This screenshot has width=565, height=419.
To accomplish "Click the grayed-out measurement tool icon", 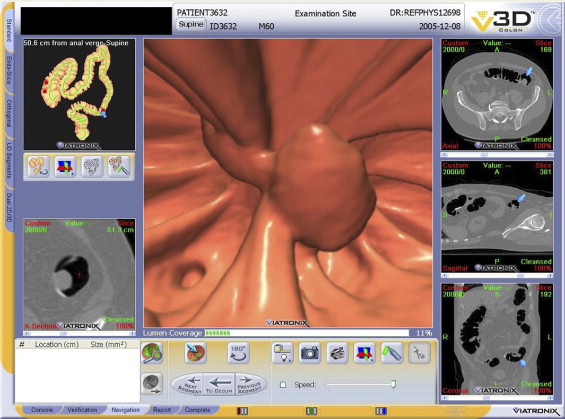I will pyautogui.click(x=419, y=353).
